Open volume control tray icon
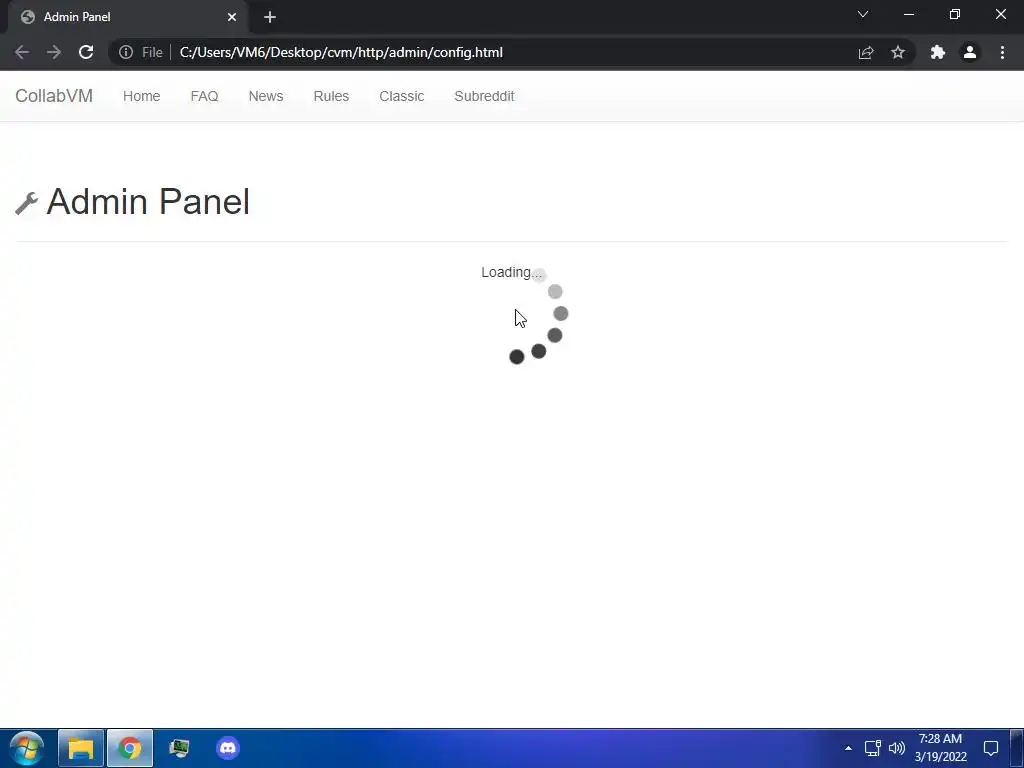 (897, 748)
